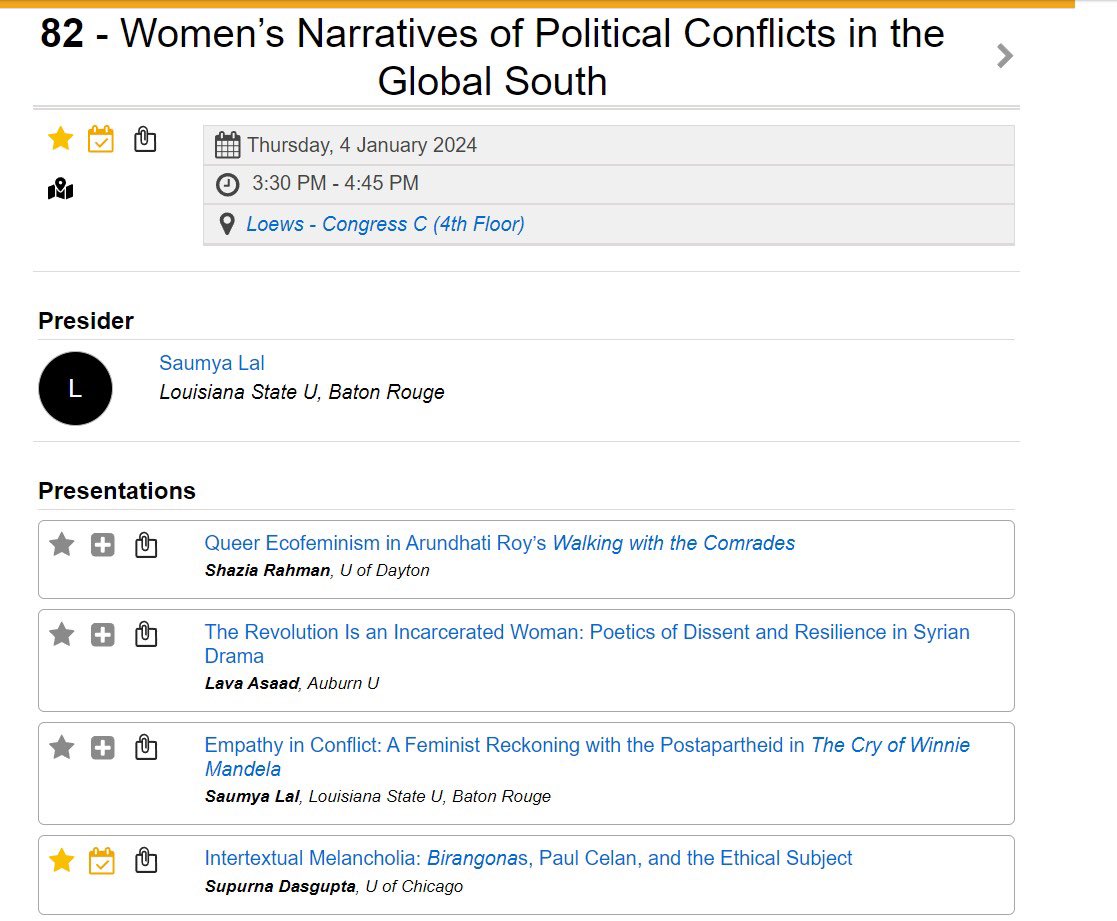Click presenter name Lava Asaad
1117x921 pixels.
click(251, 684)
